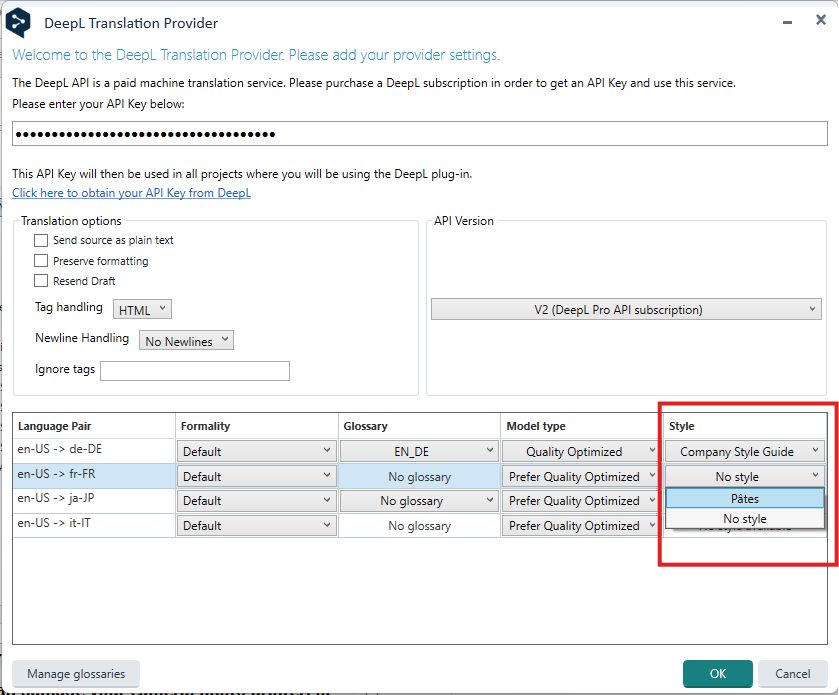Open the Newline Handling dropdown

pyautogui.click(x=186, y=340)
